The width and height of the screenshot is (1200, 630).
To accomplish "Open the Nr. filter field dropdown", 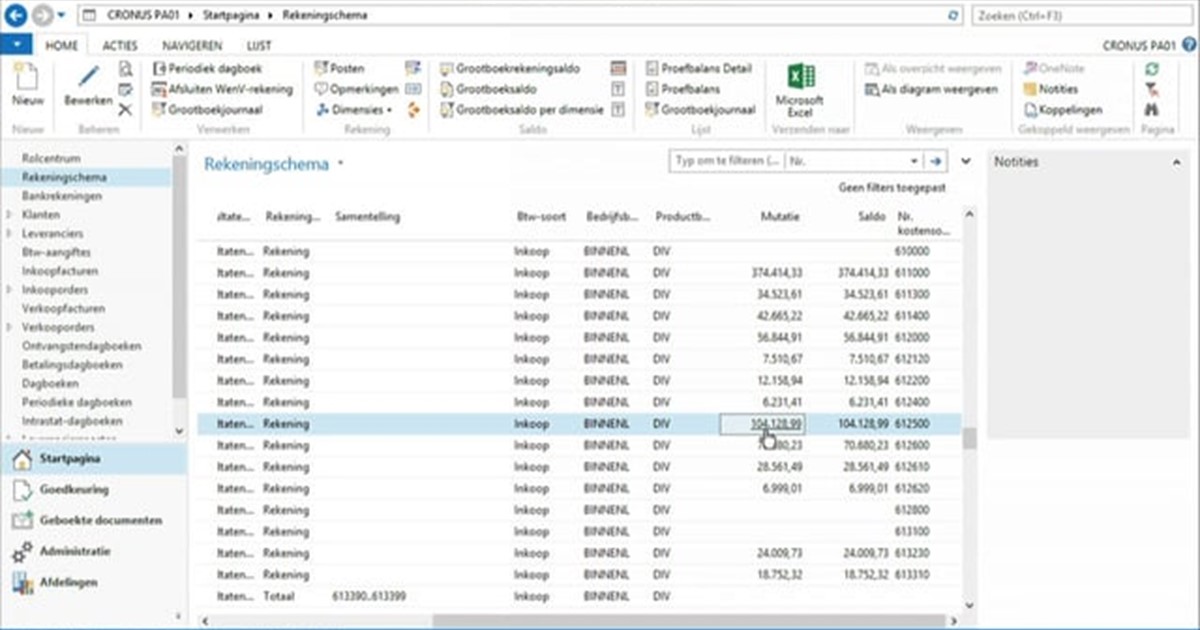I will (914, 161).
